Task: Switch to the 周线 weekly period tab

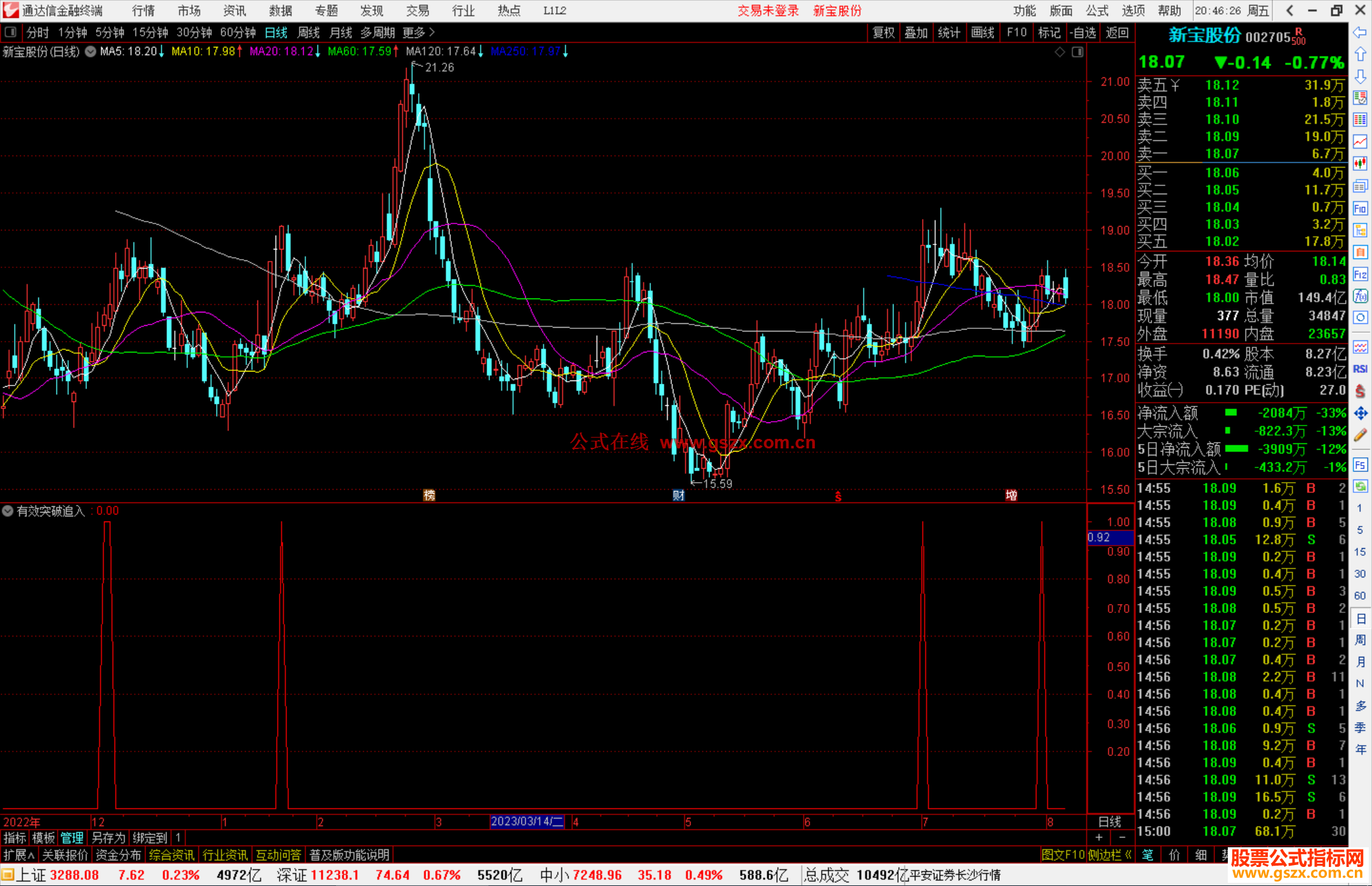Action: tap(309, 32)
